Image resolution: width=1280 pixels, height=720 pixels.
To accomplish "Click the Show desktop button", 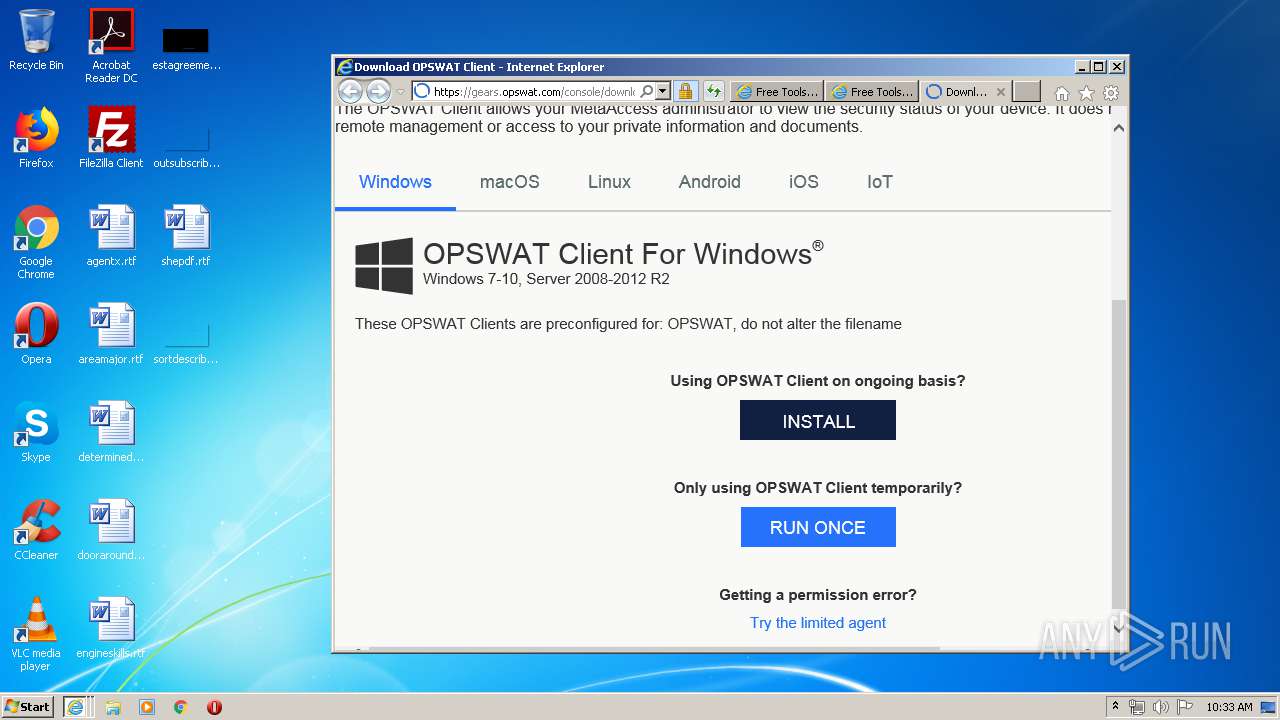I will coord(1270,707).
